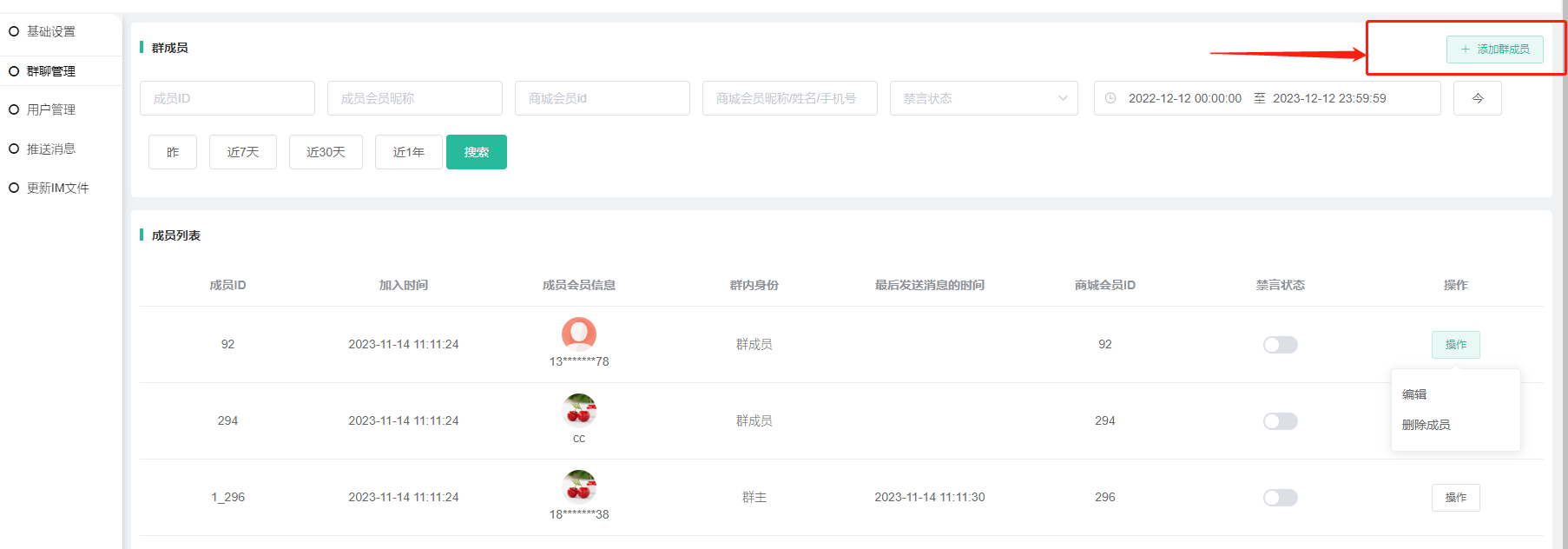Screen dimensions: 1568x549
Task: Select the 近7天 range button
Action: point(243,152)
